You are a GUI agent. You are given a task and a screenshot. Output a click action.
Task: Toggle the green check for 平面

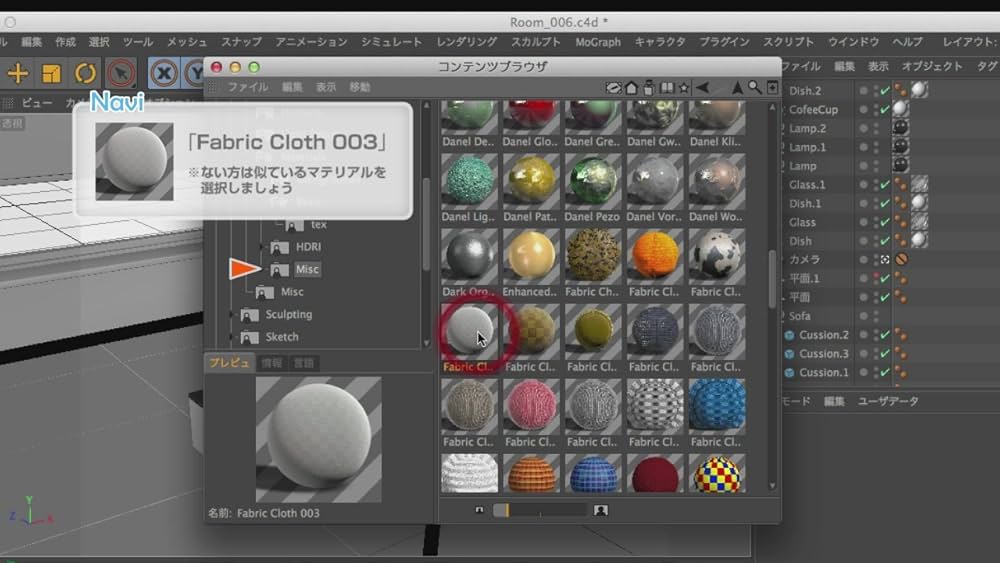tap(885, 297)
